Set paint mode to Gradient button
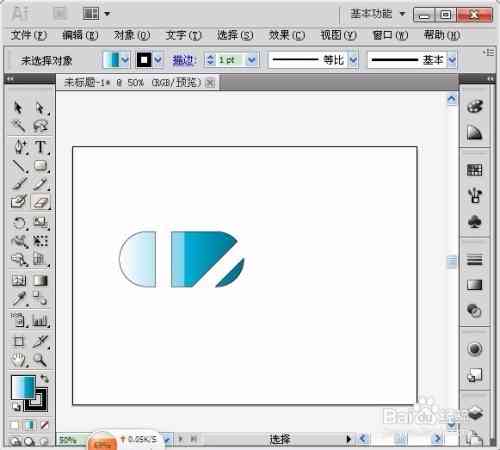Image resolution: width=500 pixels, height=450 pixels. click(29, 425)
